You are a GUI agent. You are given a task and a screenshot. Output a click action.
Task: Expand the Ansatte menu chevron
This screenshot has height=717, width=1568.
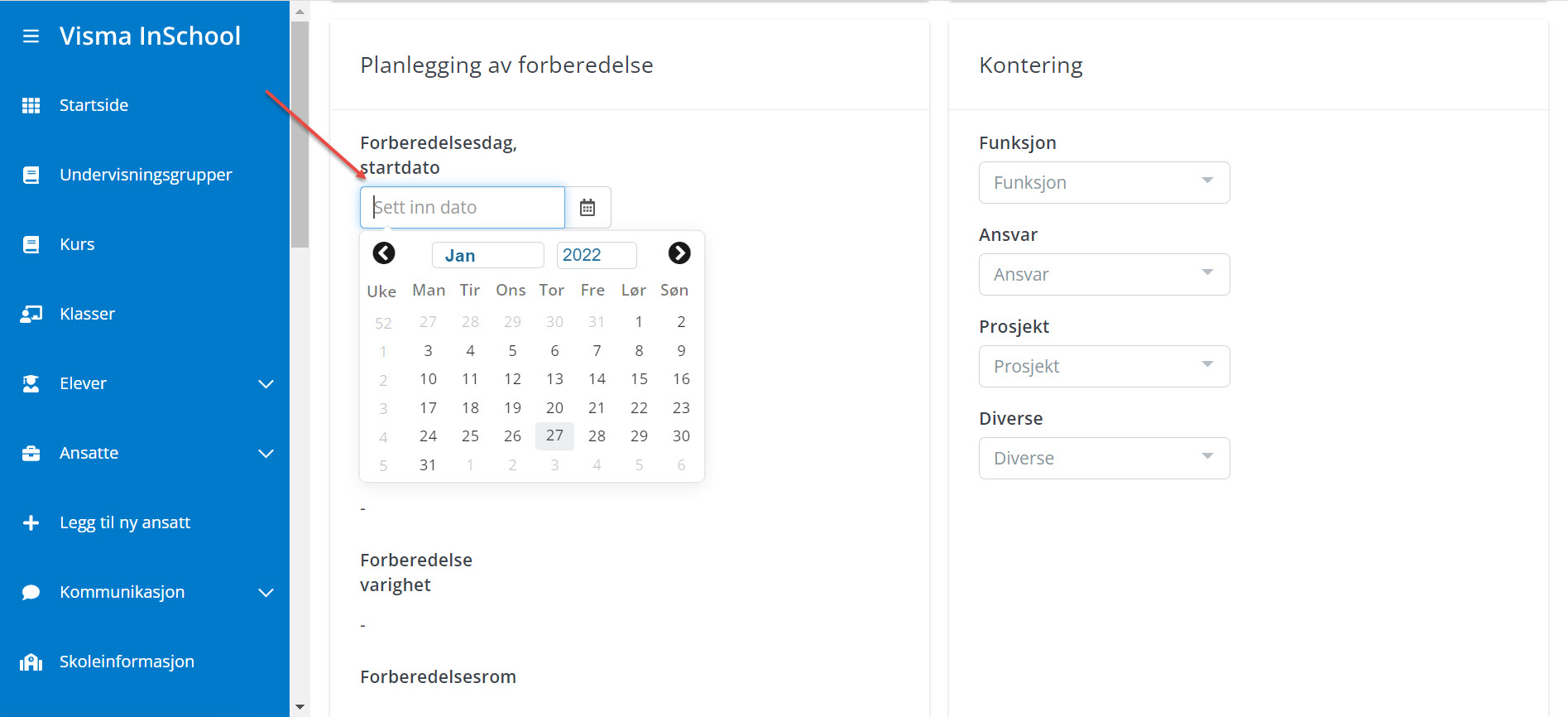point(266,453)
